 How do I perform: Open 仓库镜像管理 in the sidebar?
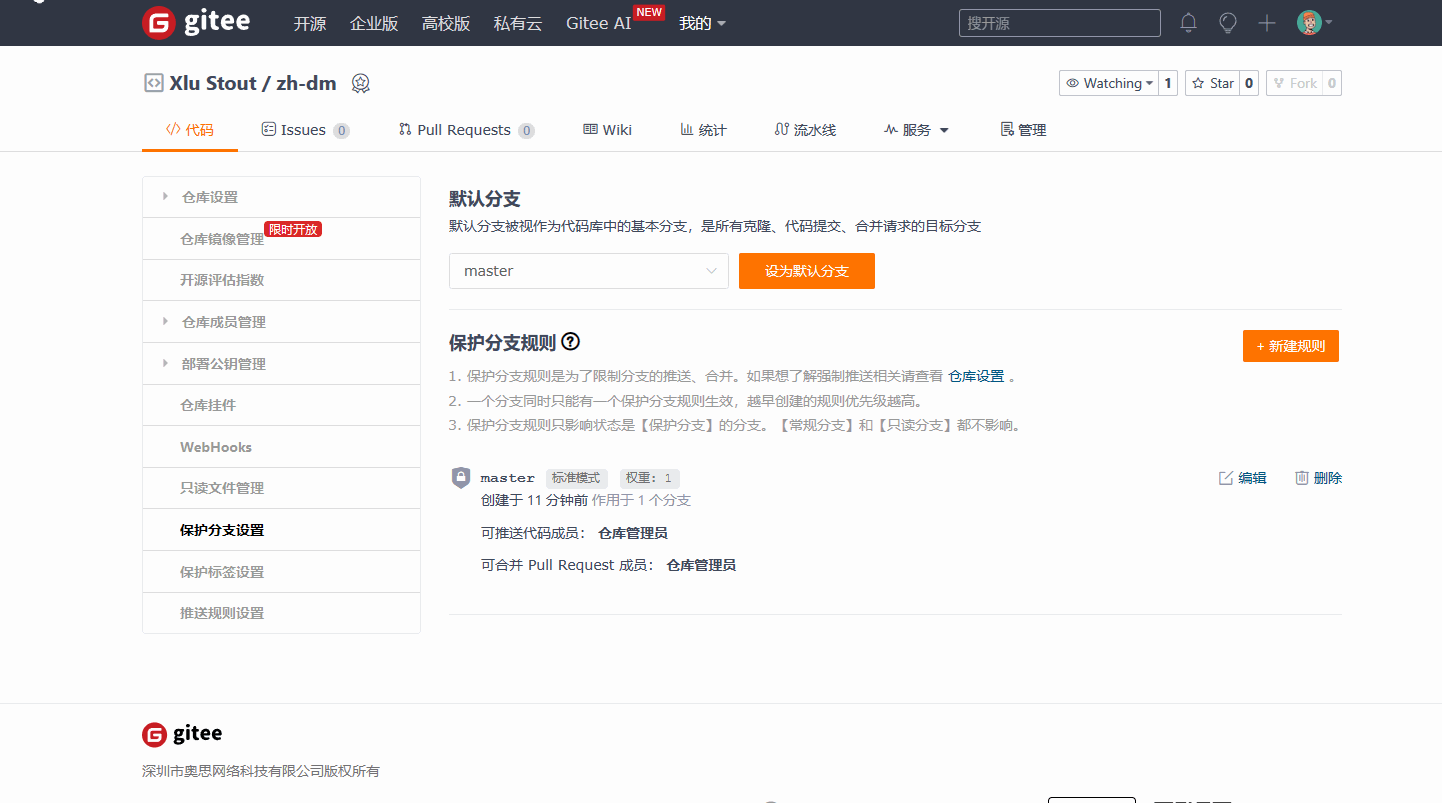coord(281,239)
